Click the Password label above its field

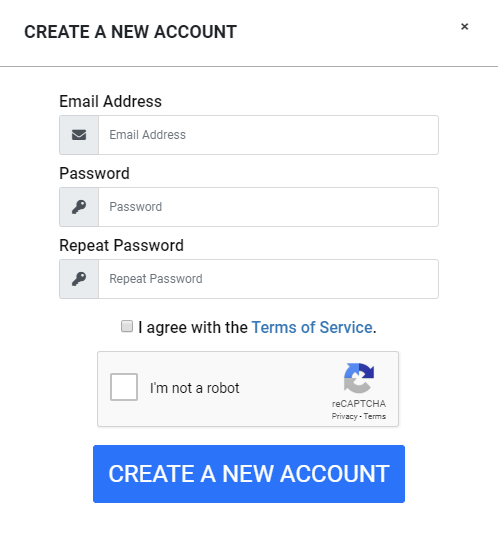[x=94, y=173]
